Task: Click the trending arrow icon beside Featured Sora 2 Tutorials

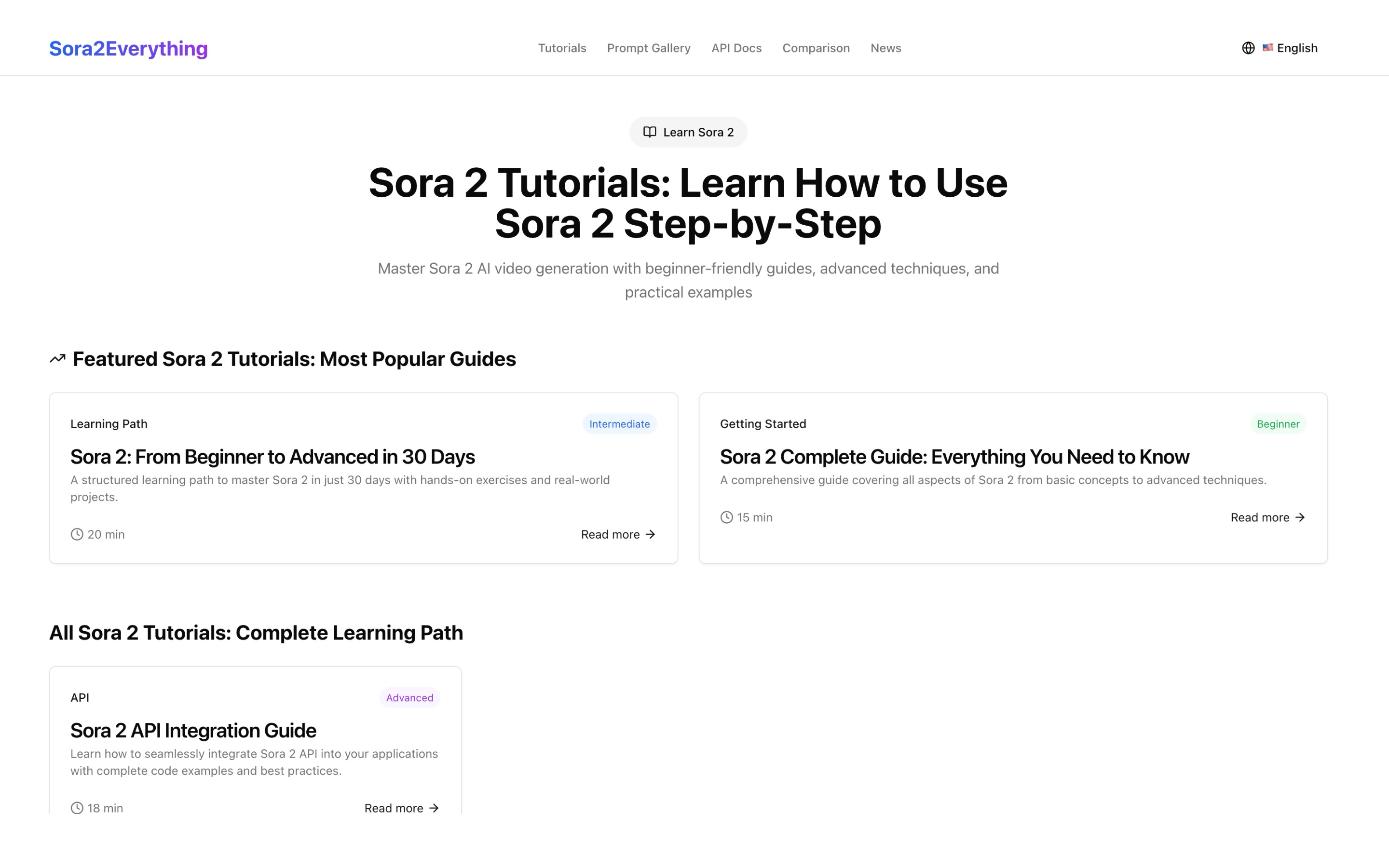Action: (x=57, y=359)
